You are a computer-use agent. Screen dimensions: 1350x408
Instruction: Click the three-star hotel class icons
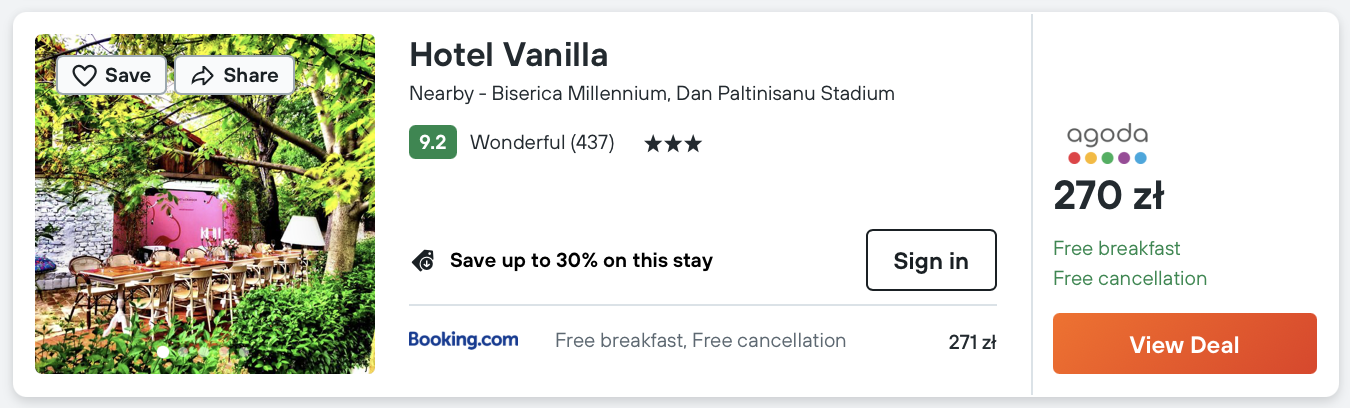[673, 144]
